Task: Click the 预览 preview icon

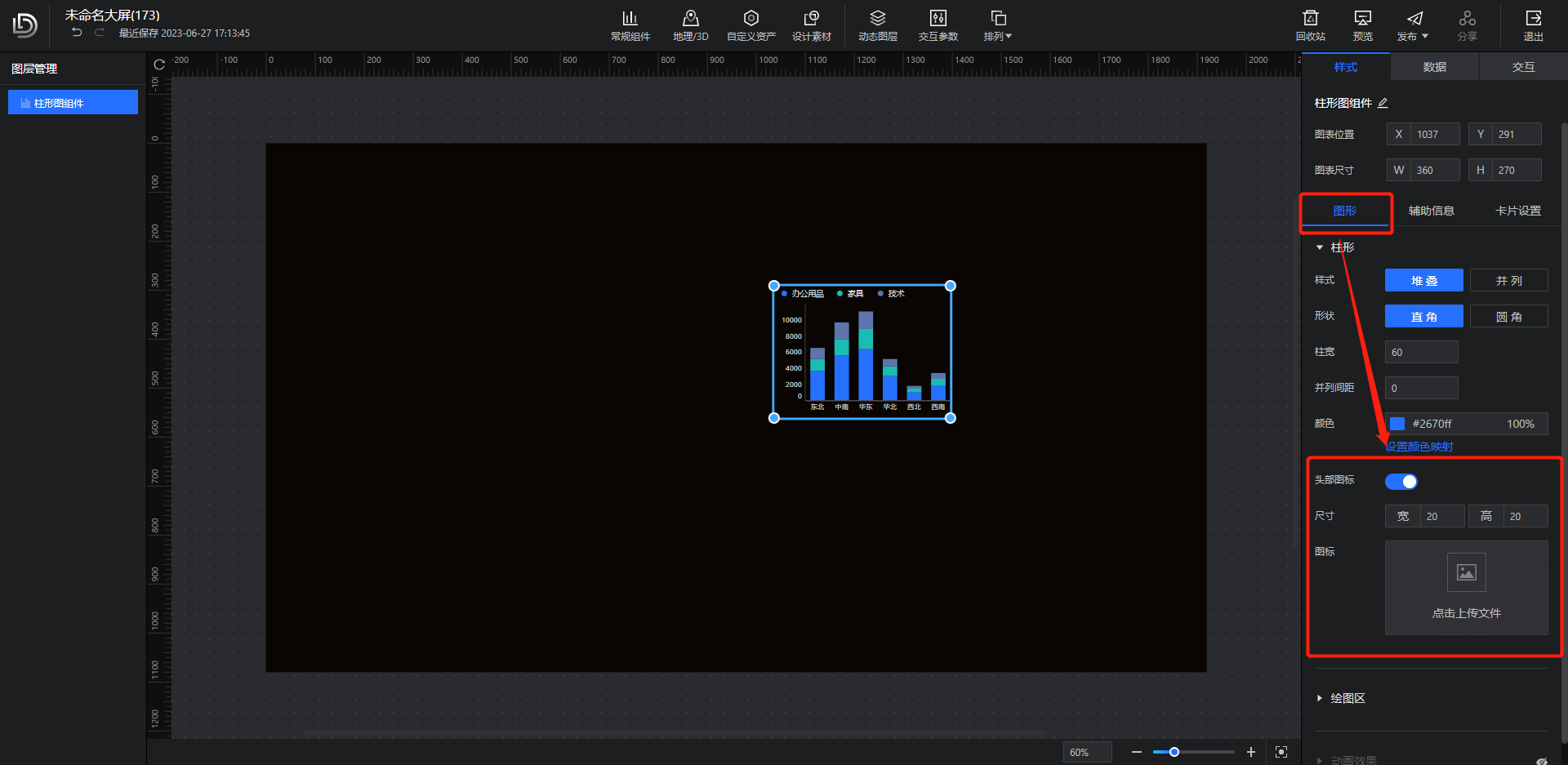Action: 1362,25
